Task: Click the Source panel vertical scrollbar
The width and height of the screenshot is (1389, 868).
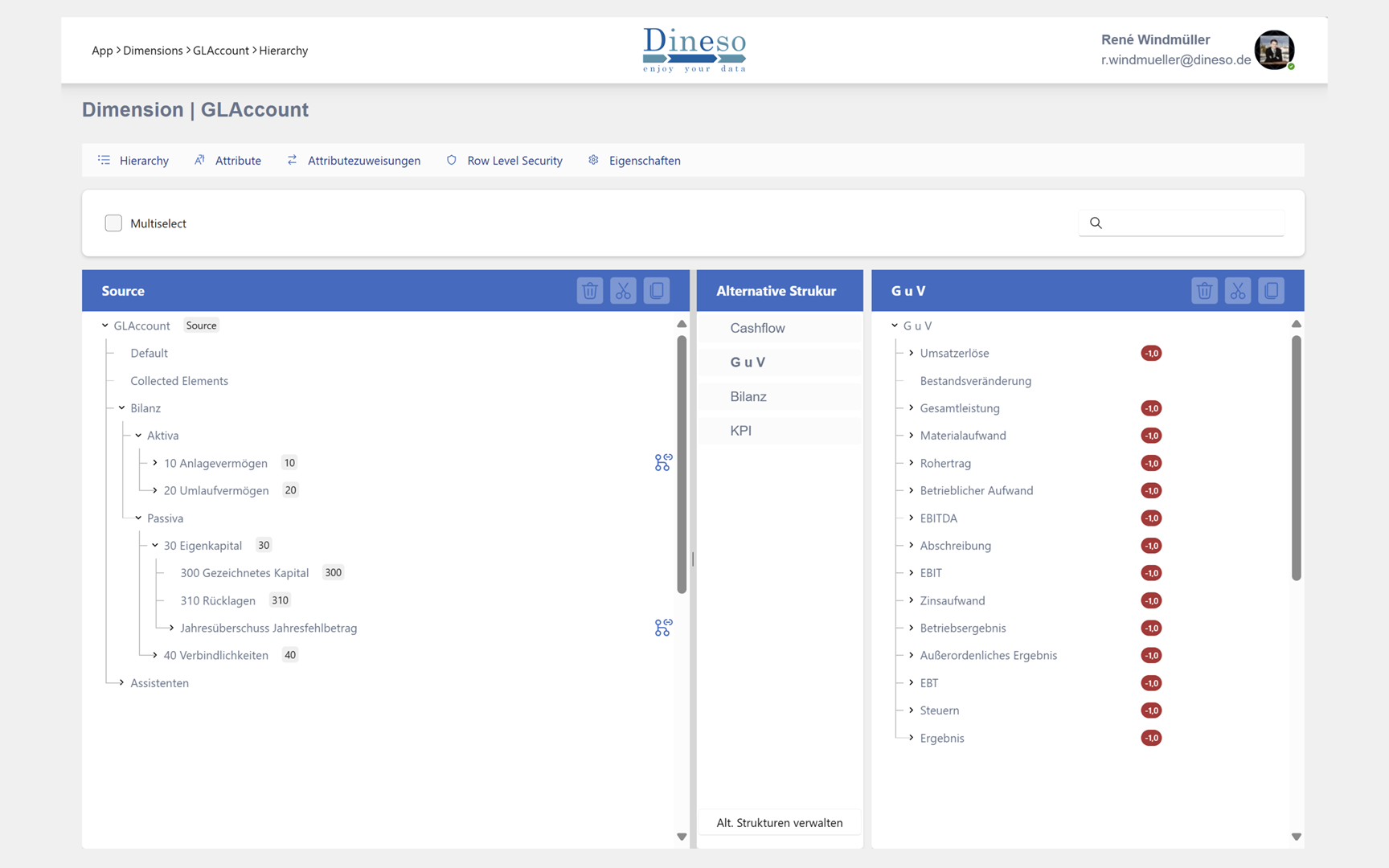Action: tap(682, 466)
